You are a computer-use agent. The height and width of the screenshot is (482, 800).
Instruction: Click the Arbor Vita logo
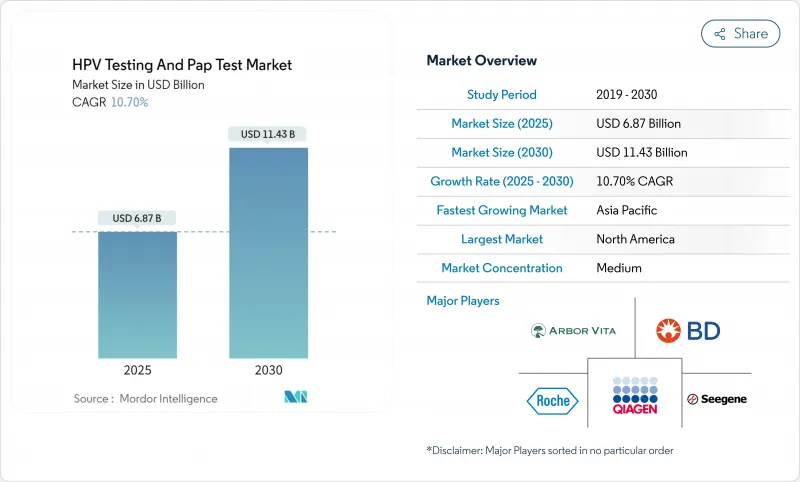pos(573,330)
